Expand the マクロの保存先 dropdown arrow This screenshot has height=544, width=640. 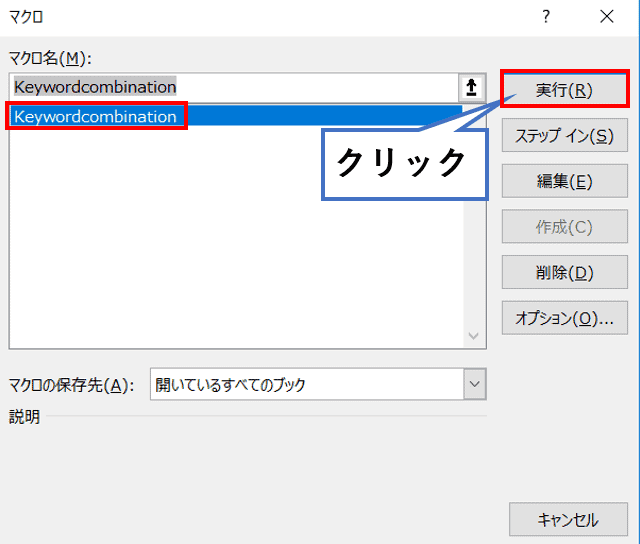click(474, 384)
